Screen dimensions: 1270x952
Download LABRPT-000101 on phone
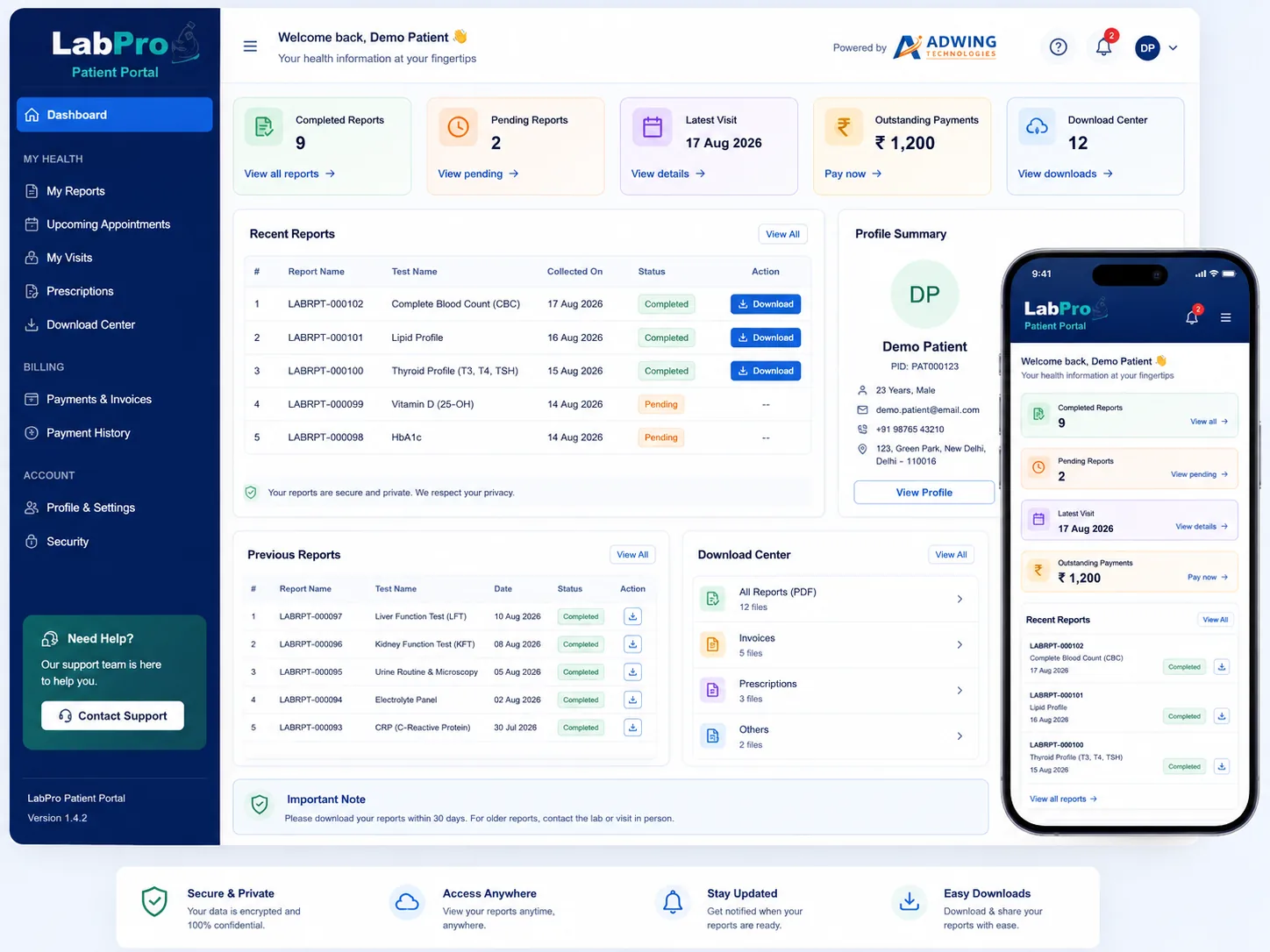click(1221, 716)
